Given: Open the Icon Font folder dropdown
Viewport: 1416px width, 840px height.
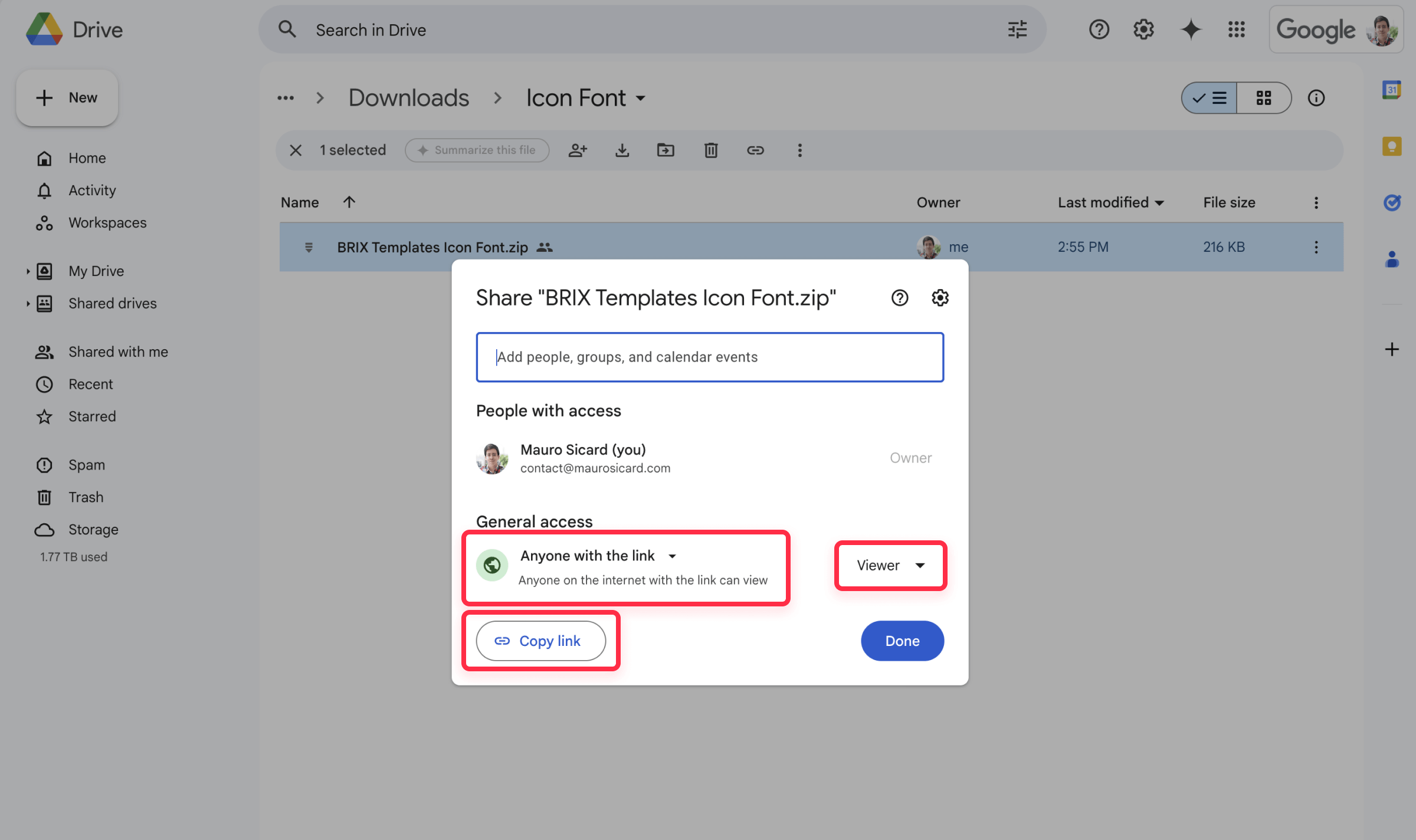Looking at the screenshot, I should pos(641,98).
